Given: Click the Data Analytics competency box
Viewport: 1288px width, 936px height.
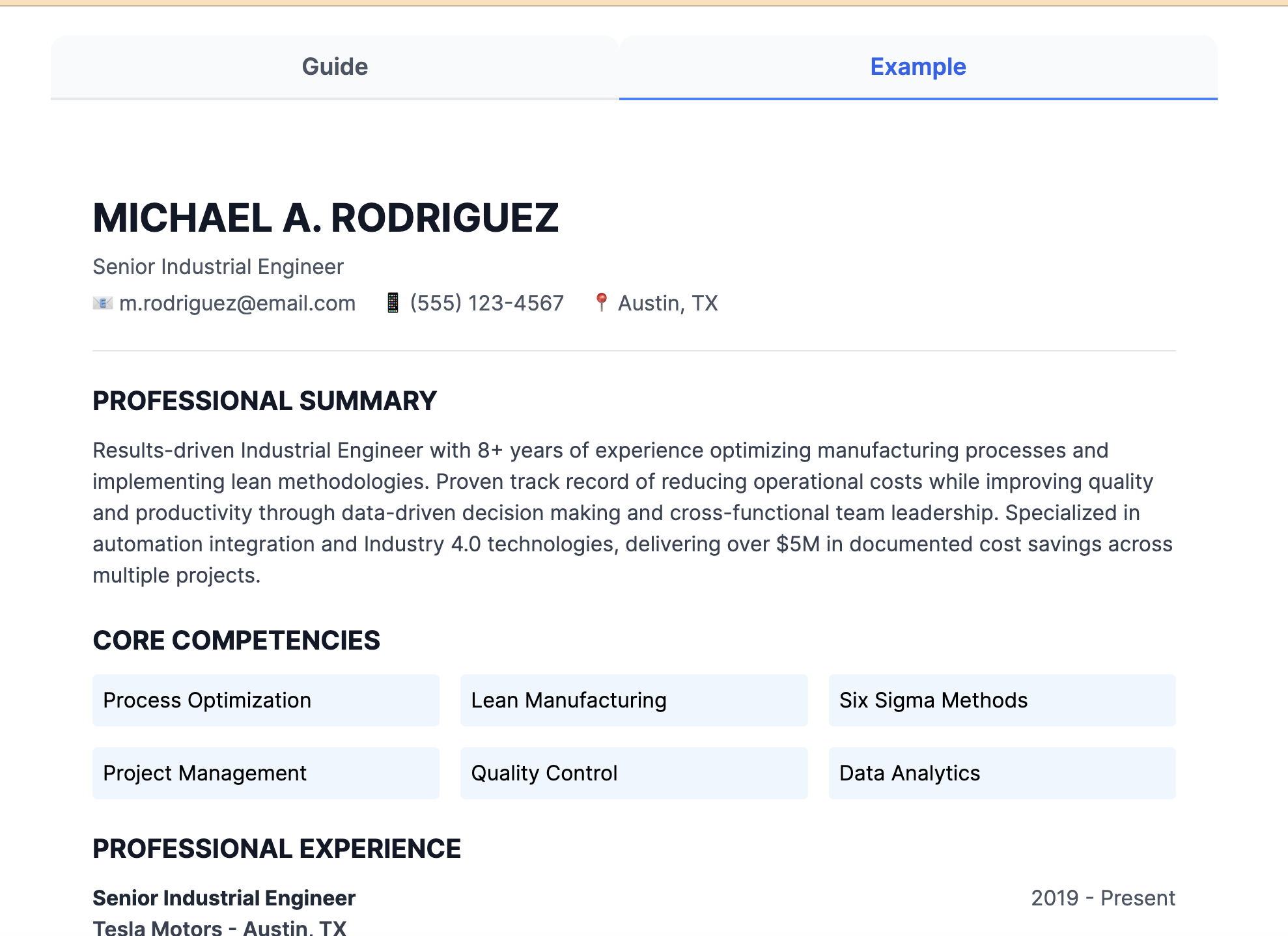Looking at the screenshot, I should (1001, 773).
